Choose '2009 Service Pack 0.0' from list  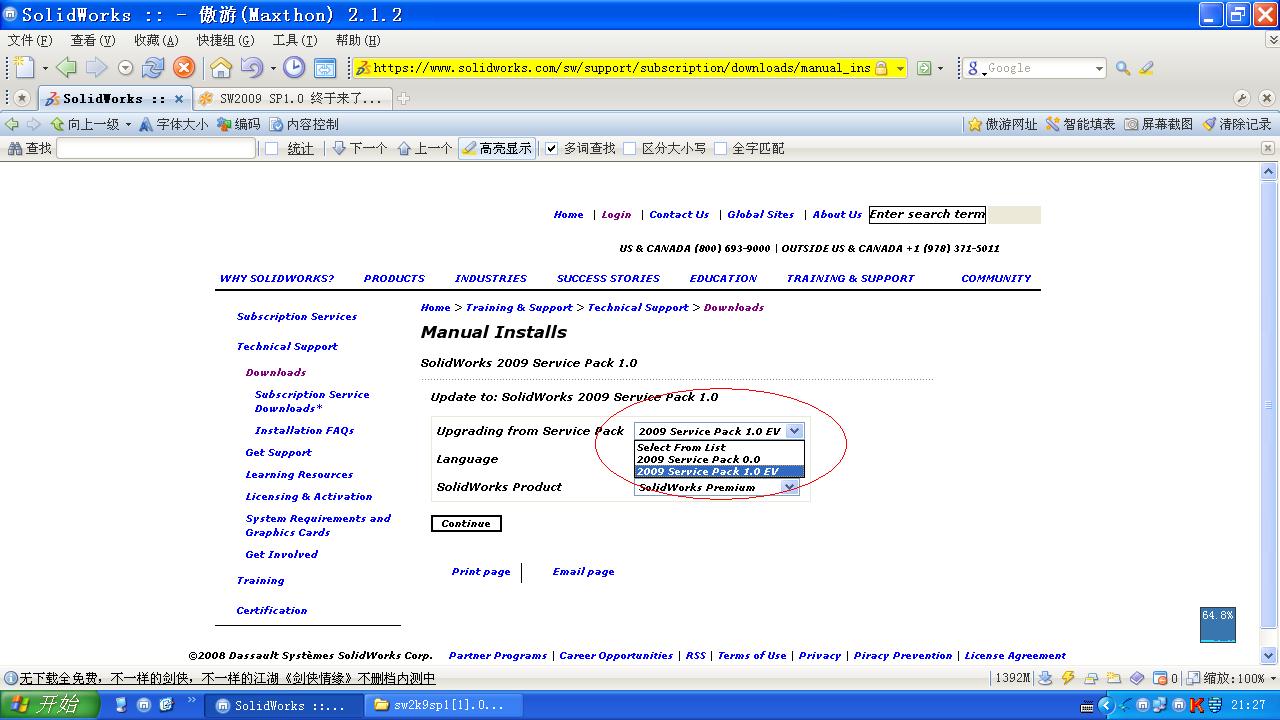click(719, 460)
